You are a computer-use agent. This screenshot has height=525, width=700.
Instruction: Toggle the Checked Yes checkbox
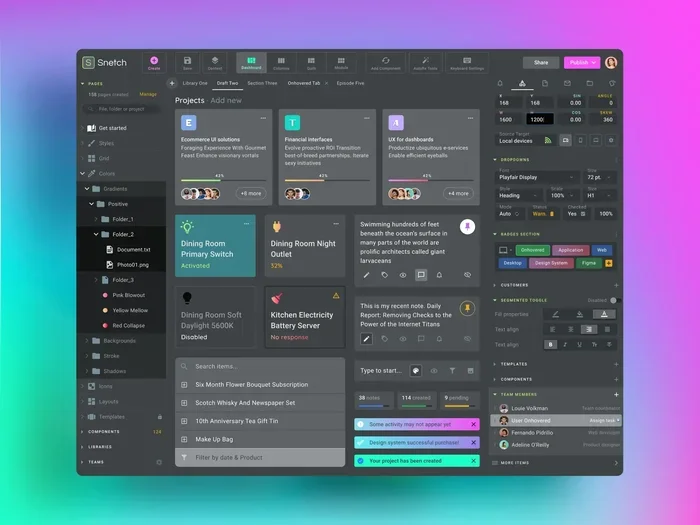[x=583, y=214]
